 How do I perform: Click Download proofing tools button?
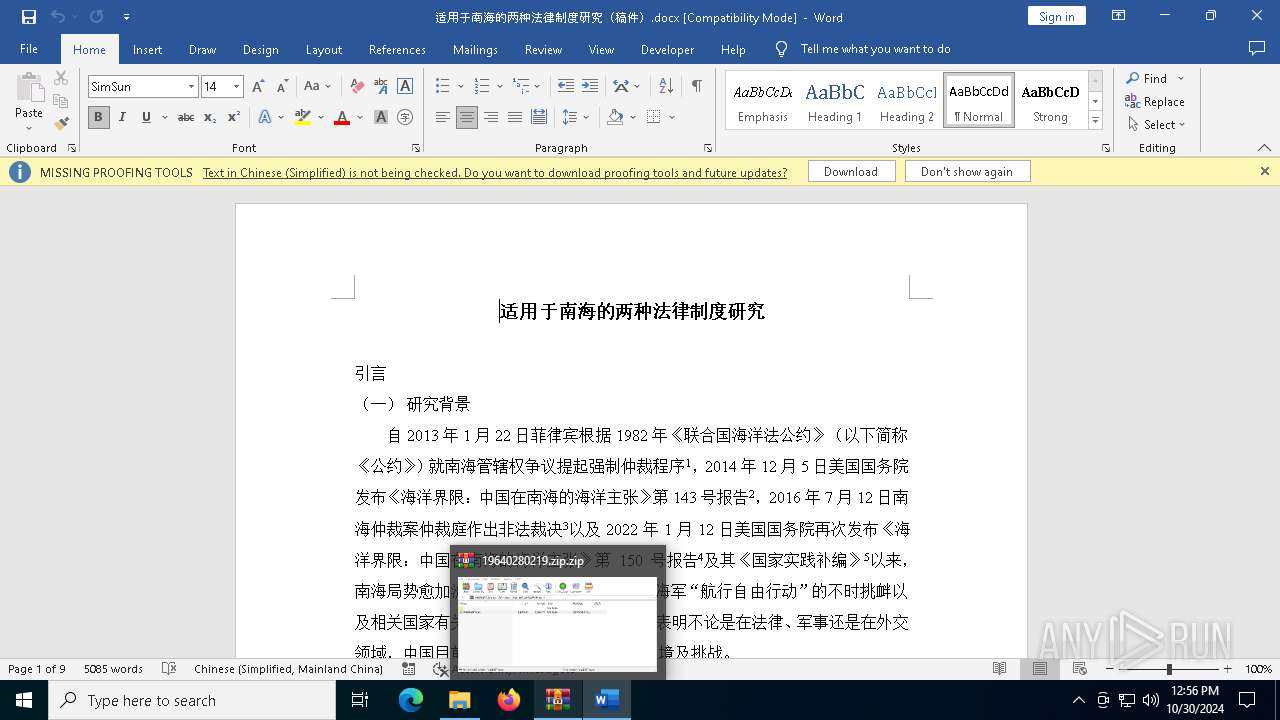pyautogui.click(x=851, y=172)
